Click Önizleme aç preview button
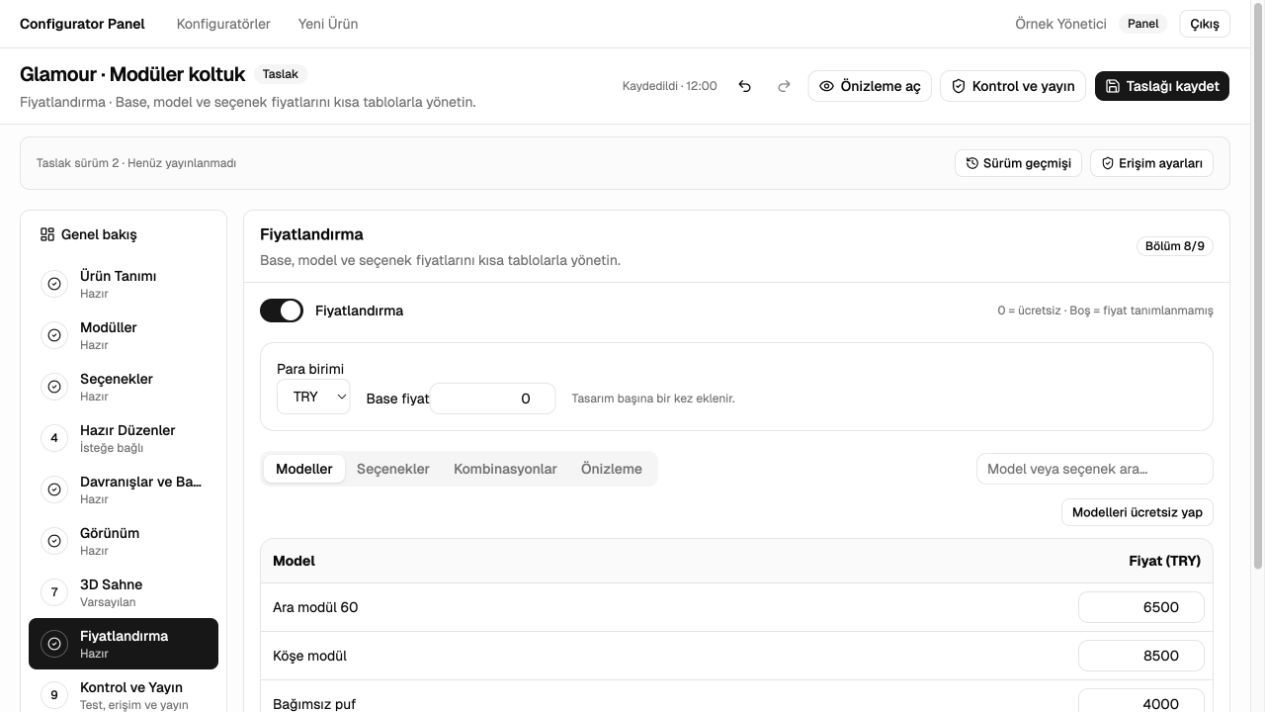This screenshot has height=712, width=1265. [x=870, y=86]
